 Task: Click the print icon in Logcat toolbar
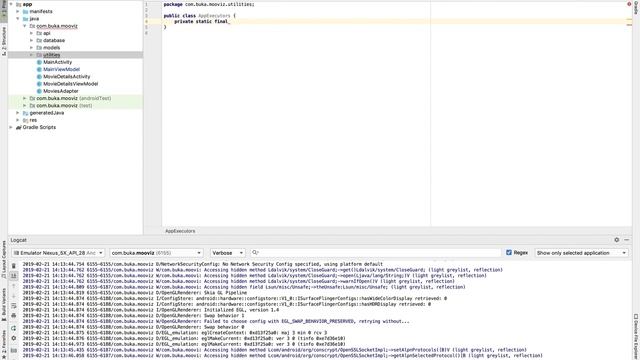(13, 316)
